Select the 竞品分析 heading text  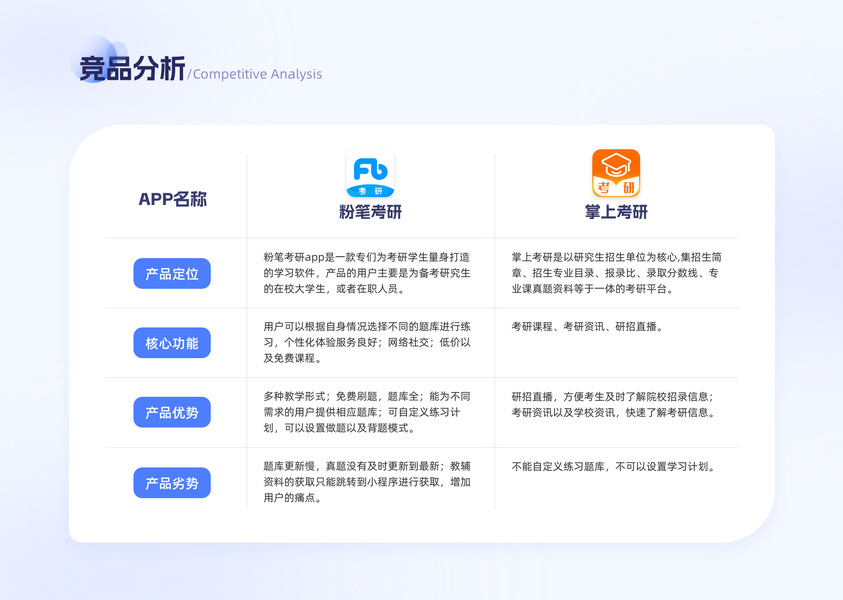coord(132,69)
